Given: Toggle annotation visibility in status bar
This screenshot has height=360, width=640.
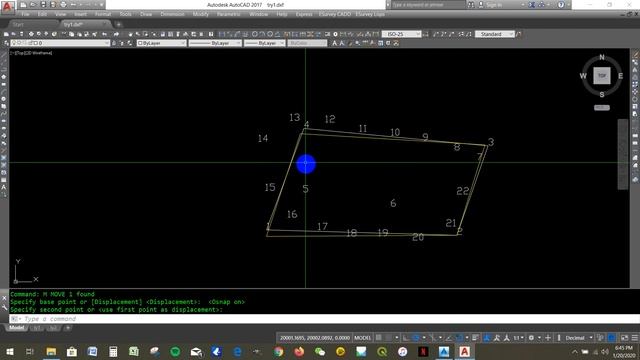Looking at the screenshot, I should tap(487, 338).
